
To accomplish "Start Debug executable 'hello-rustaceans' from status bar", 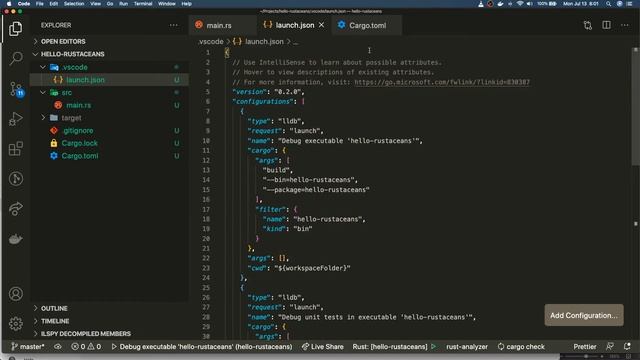I will coord(202,347).
